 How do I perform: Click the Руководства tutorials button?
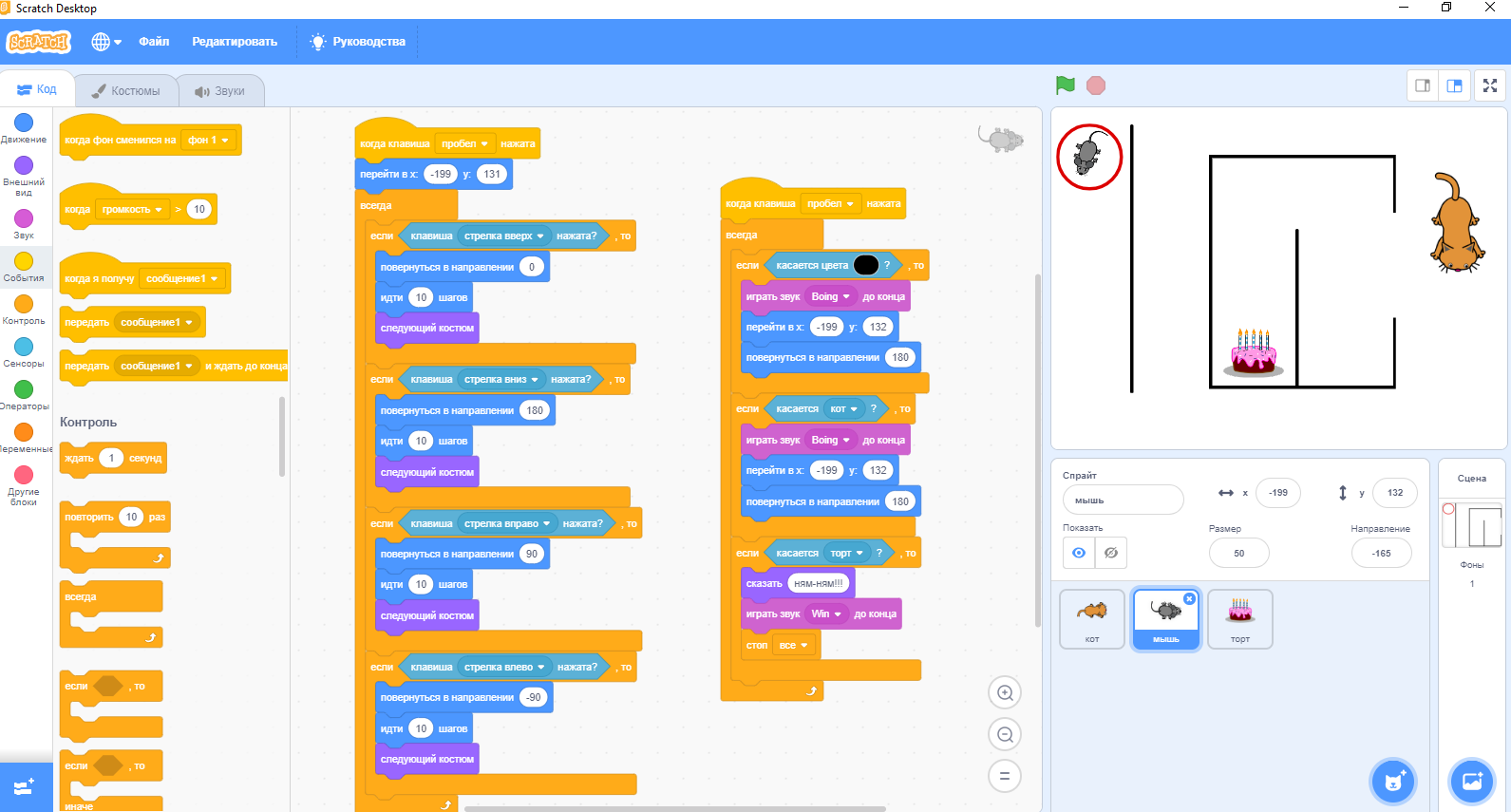click(x=358, y=42)
